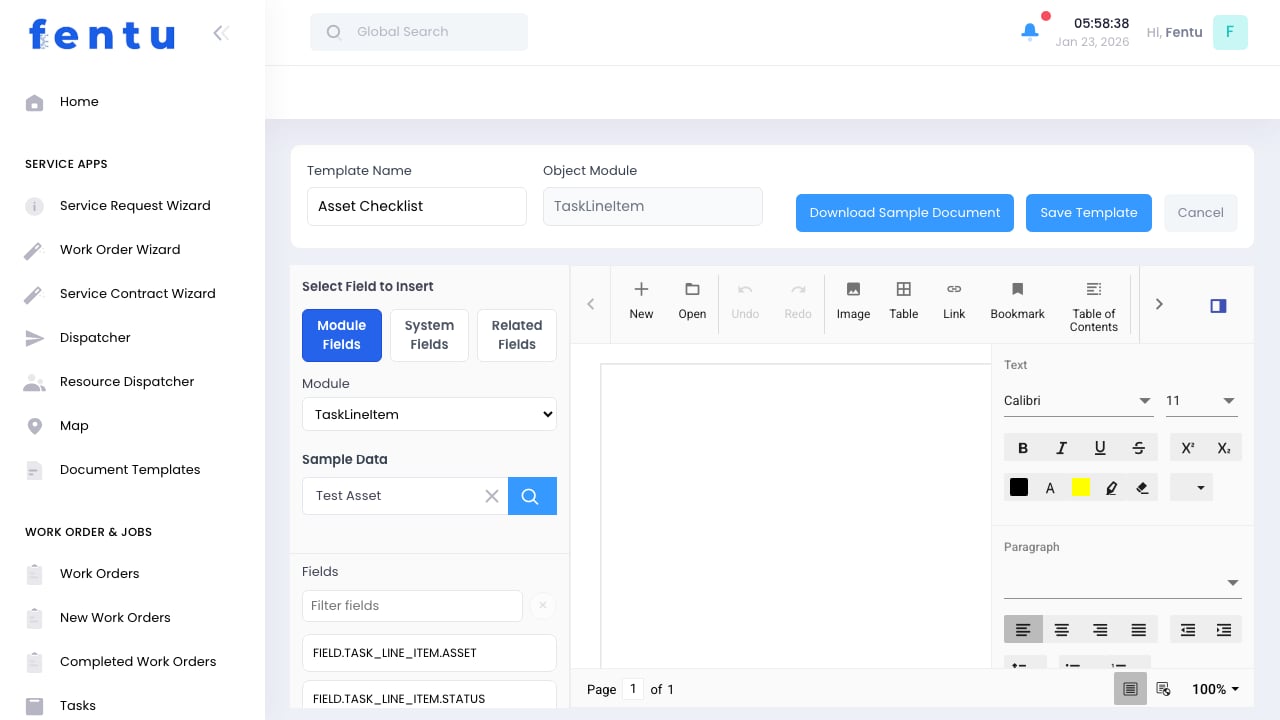The height and width of the screenshot is (720, 1280).
Task: Apply Bold formatting
Action: [x=1023, y=448]
